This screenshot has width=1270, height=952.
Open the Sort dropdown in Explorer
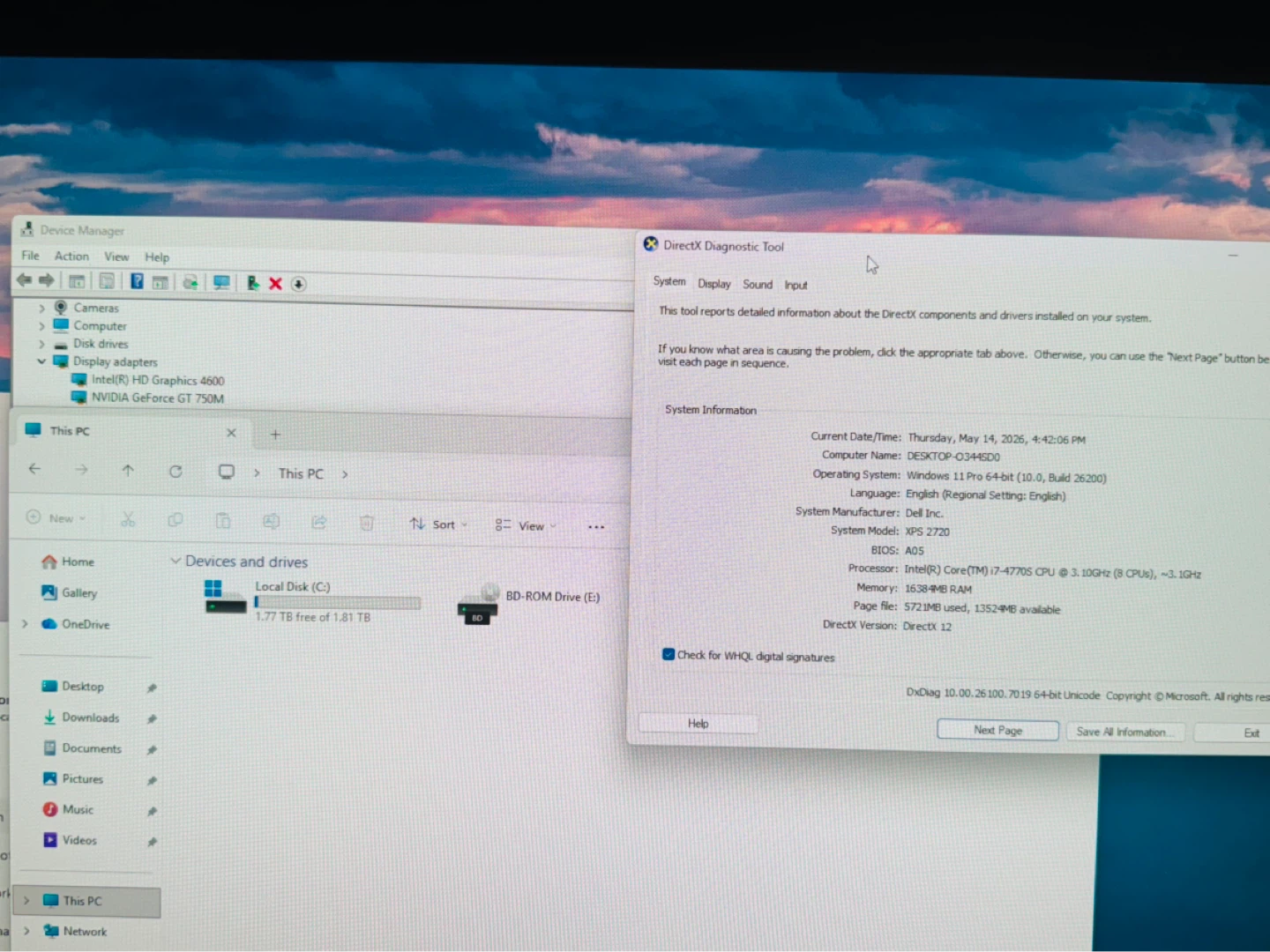(x=438, y=524)
